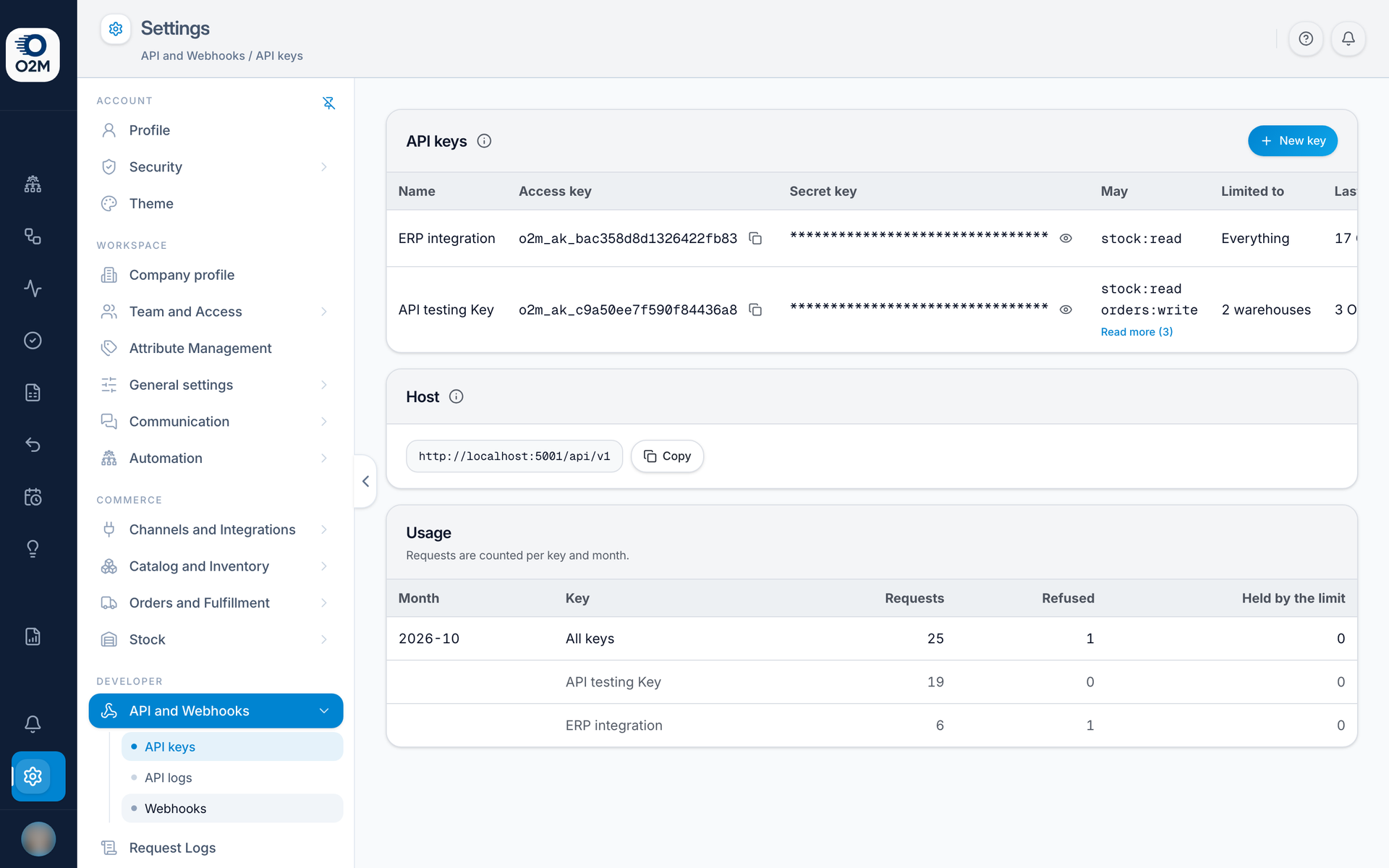1389x868 pixels.
Task: Expand the Security menu chevron
Action: pos(323,167)
